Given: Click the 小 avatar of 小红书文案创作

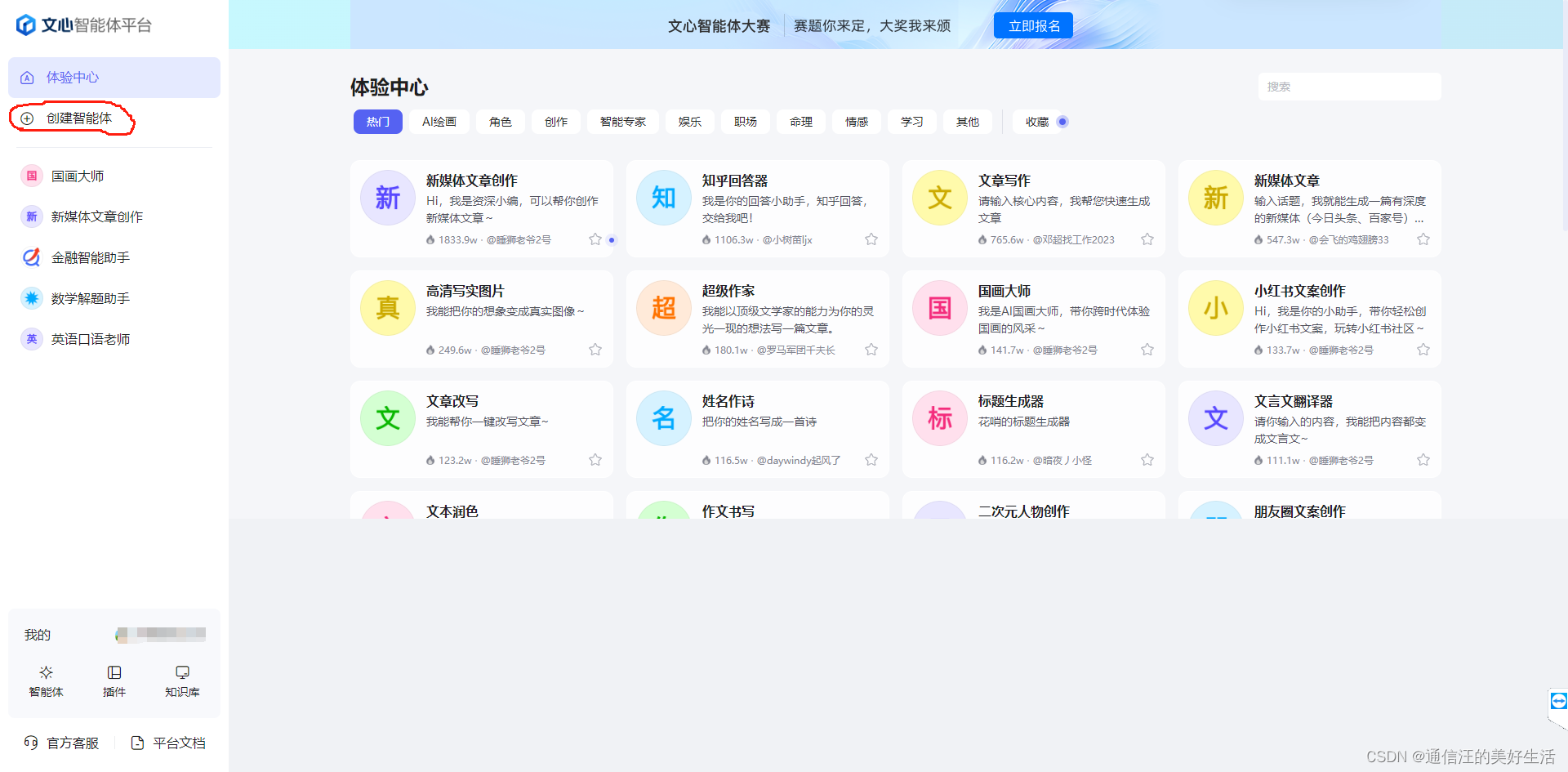Looking at the screenshot, I should [1216, 308].
